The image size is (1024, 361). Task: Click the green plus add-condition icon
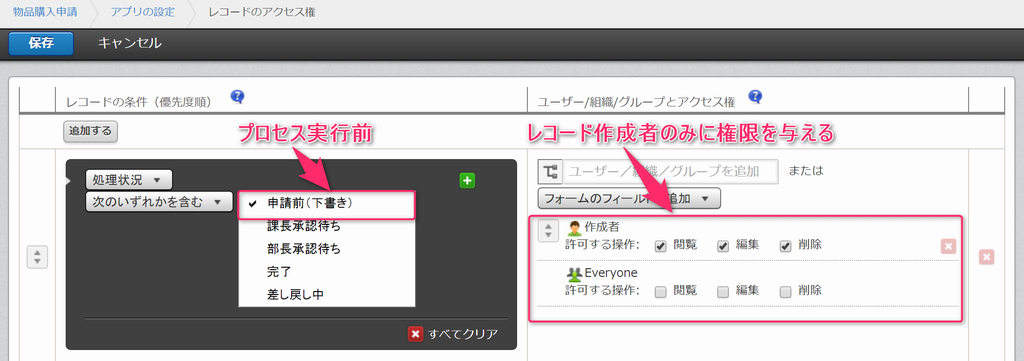pos(467,181)
